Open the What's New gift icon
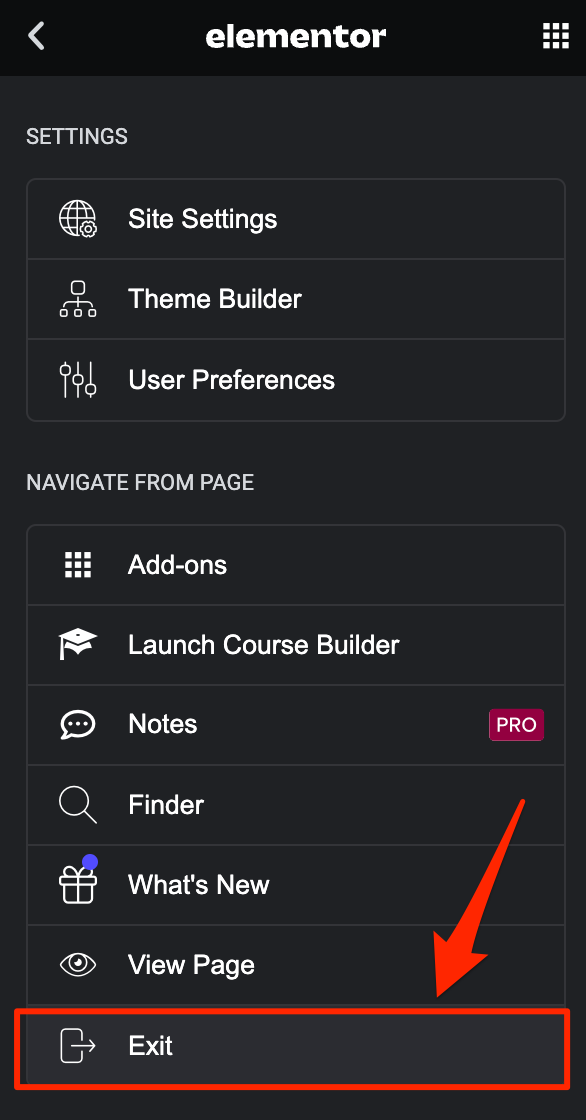Screen dimensions: 586x1120 [x=78, y=884]
